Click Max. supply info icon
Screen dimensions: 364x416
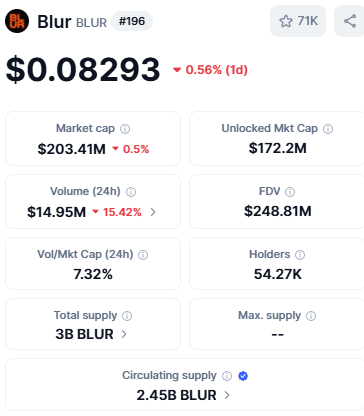tap(311, 316)
